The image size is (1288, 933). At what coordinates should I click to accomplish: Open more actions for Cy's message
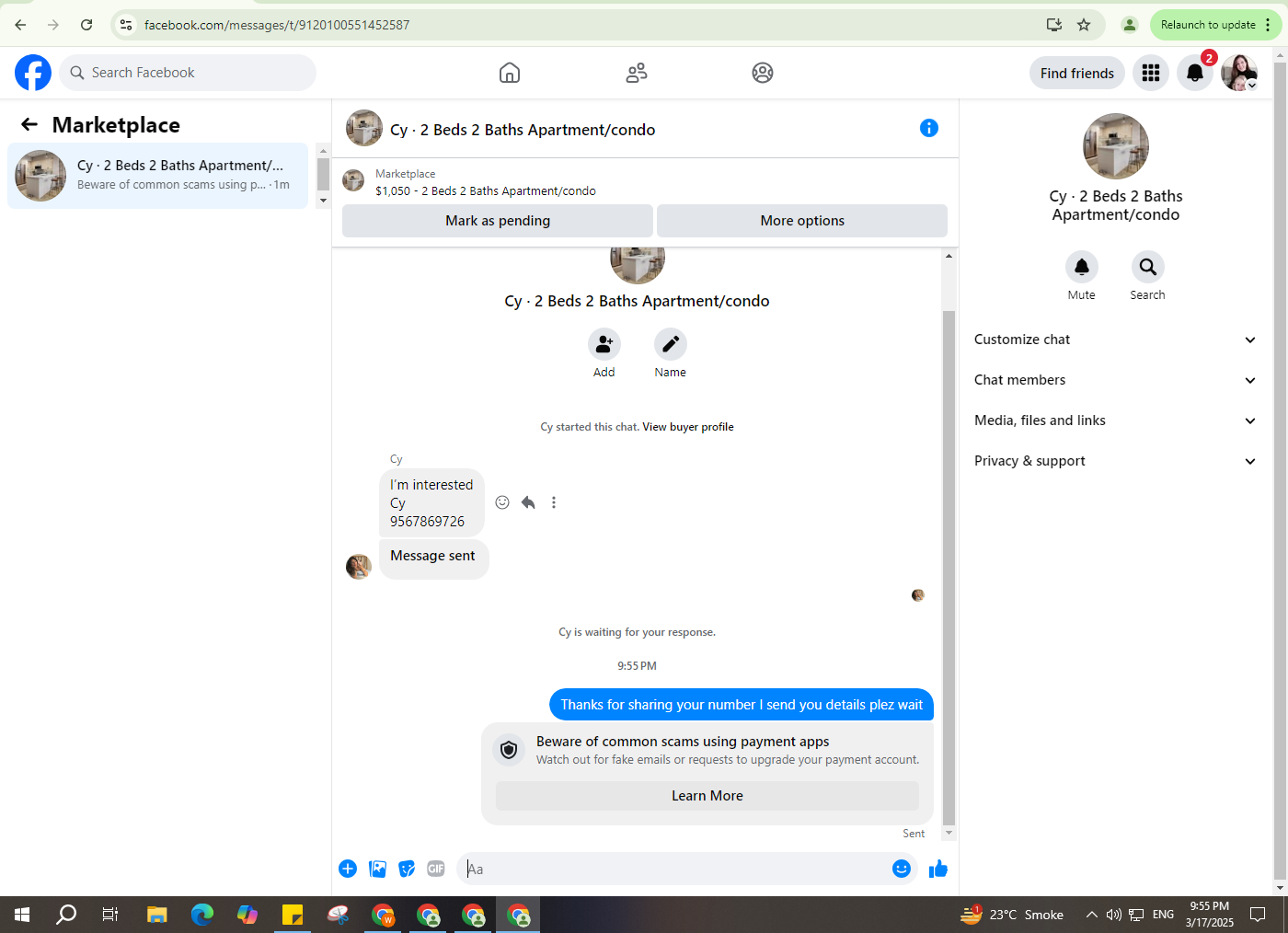click(554, 502)
